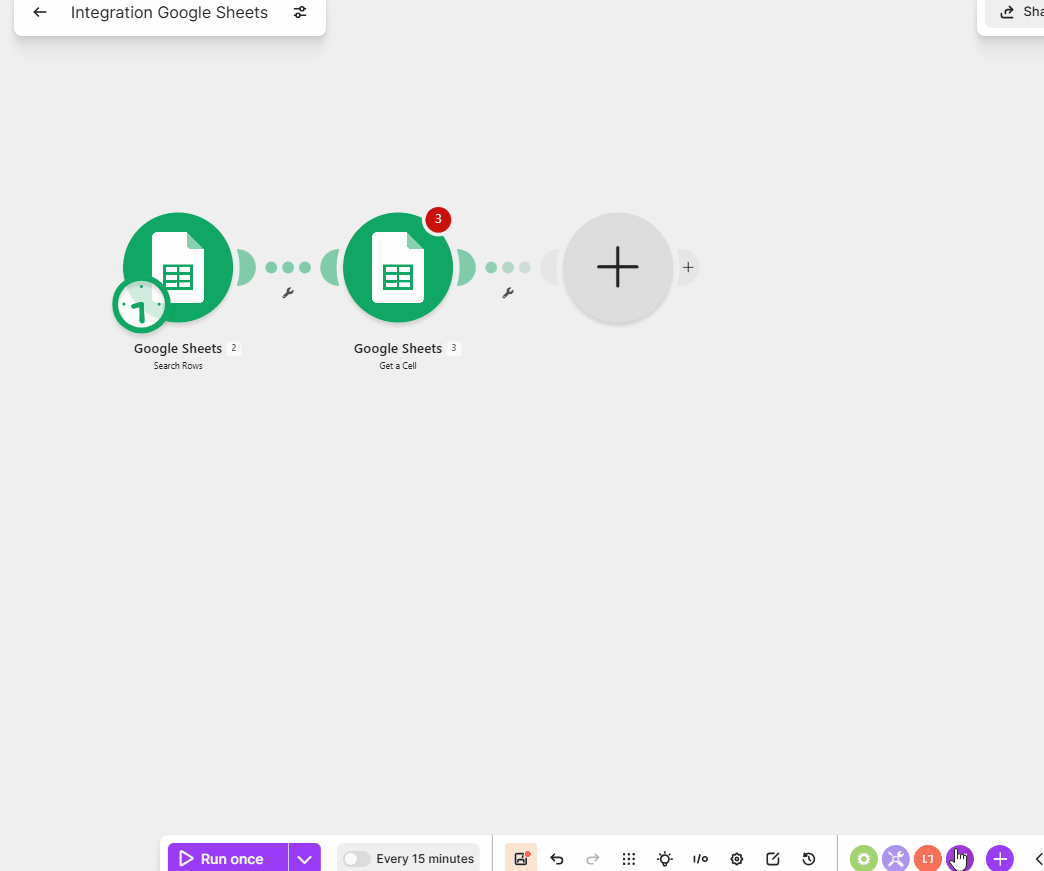Open the Explain flow lightbulb icon
This screenshot has width=1044, height=871.
(x=664, y=858)
